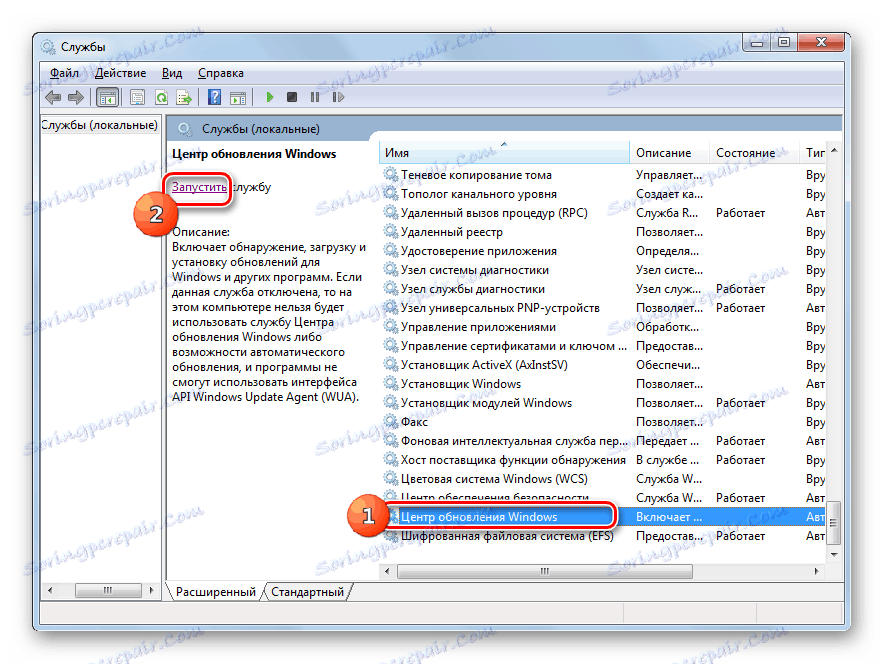Screen dimensions: 884x664
Task: Click the horizontal scrollbar thumb under the services list
Action: coord(545,571)
